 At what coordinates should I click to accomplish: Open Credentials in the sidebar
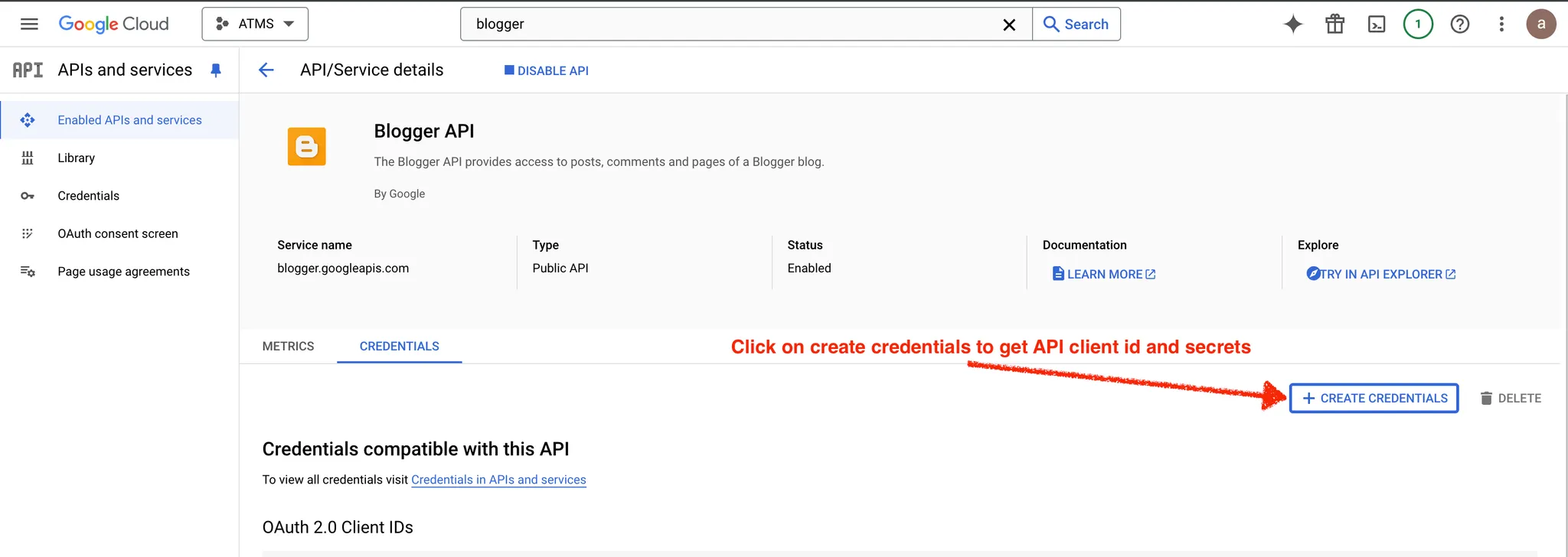point(89,196)
